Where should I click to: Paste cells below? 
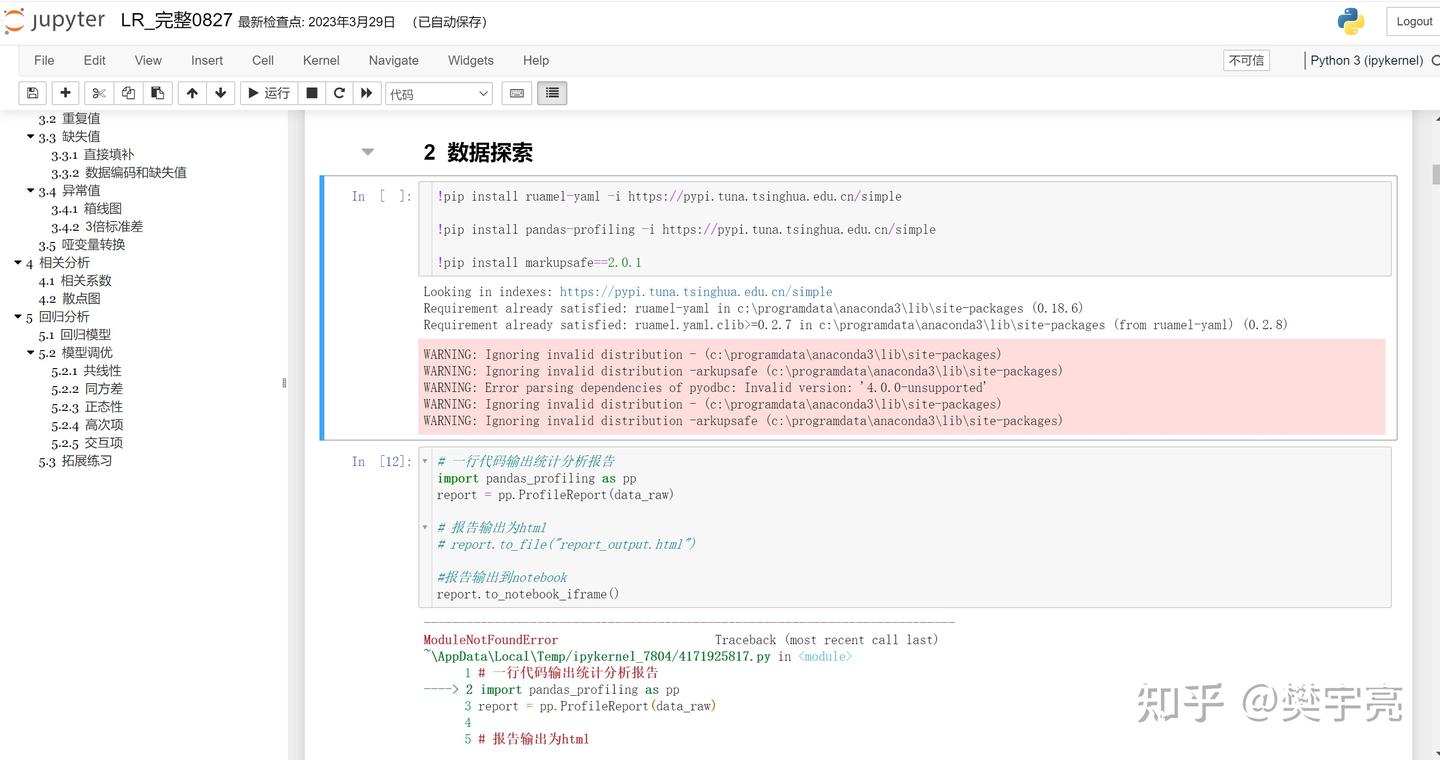point(157,92)
